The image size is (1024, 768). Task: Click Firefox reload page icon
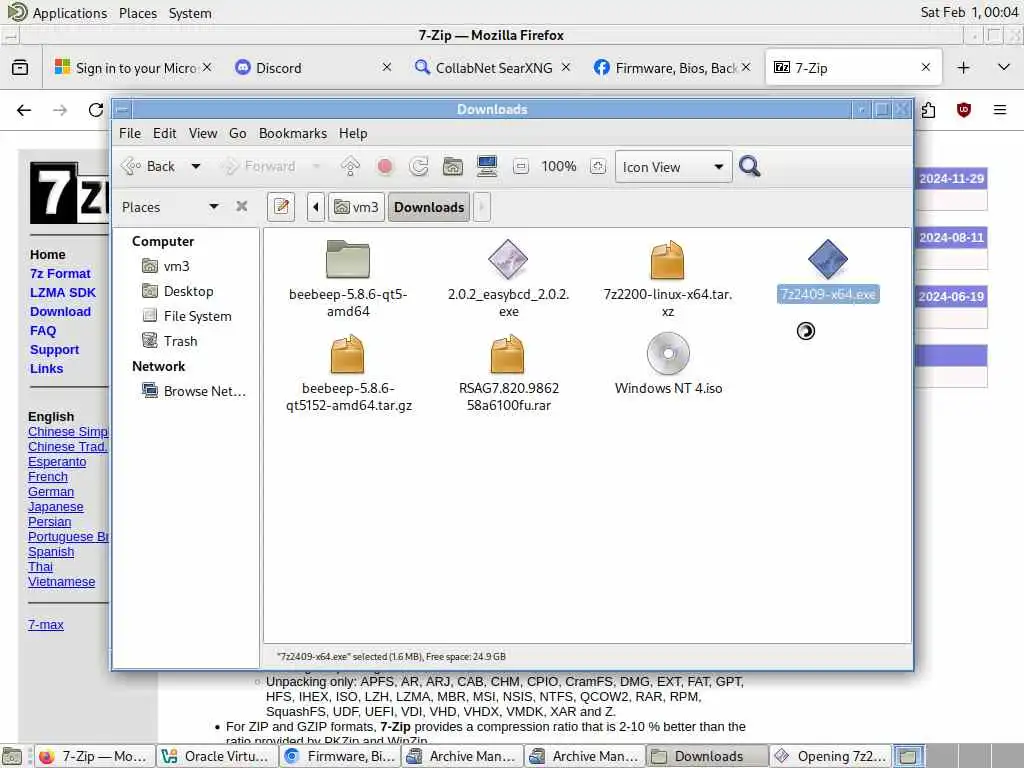pyautogui.click(x=96, y=110)
